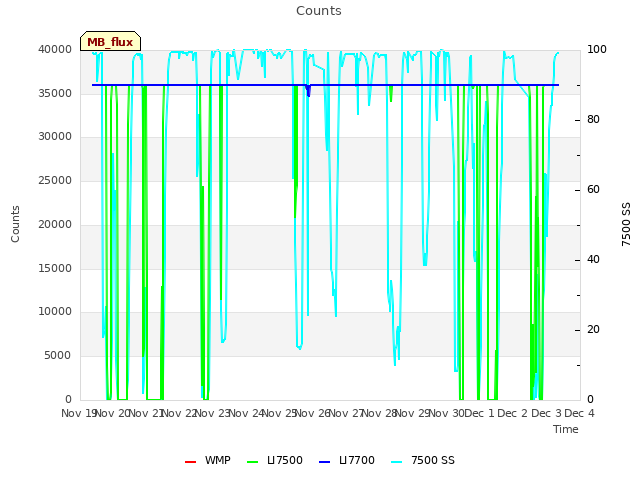
Task: Click the right 7500 SS axis label
Action: 626,224
